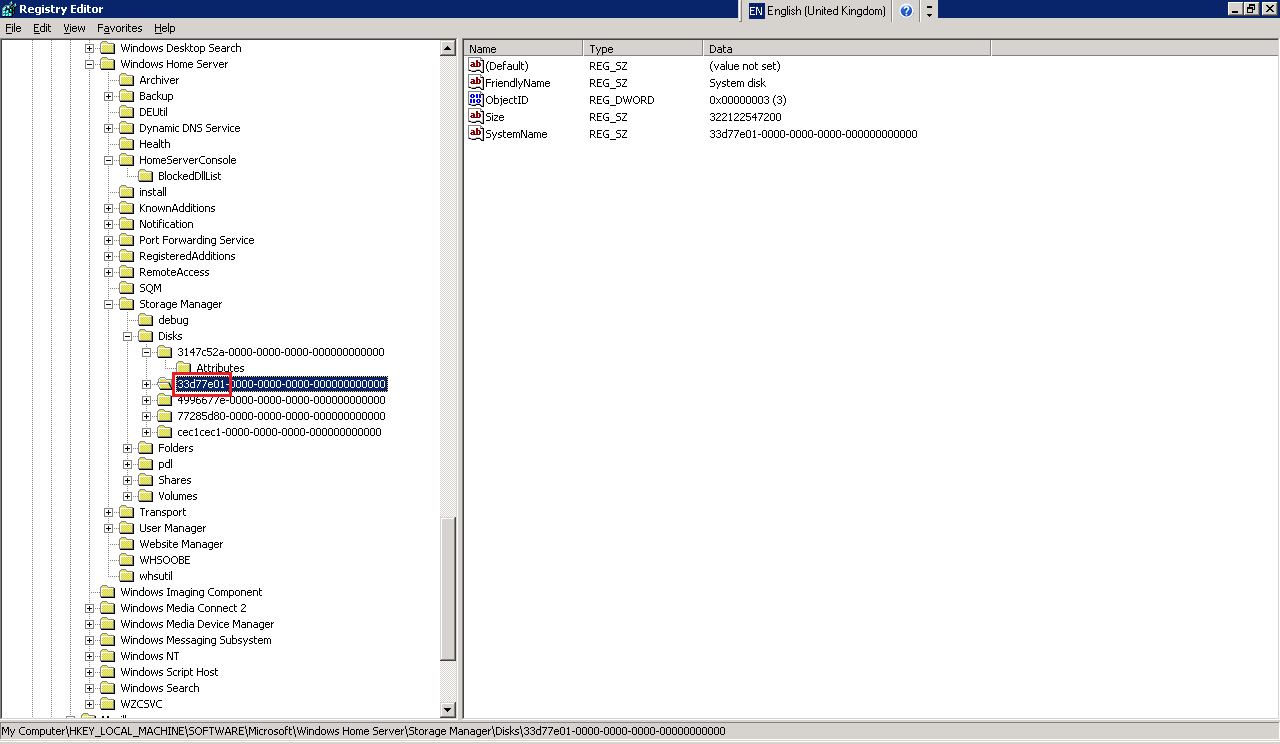Click the 0x00000003 (3) data value

748,100
